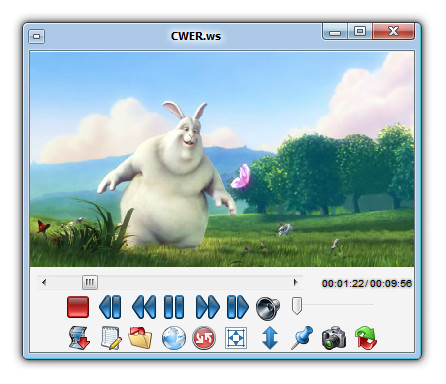Open URL via globe icon
Screen dimensions: 446x384
click(174, 338)
